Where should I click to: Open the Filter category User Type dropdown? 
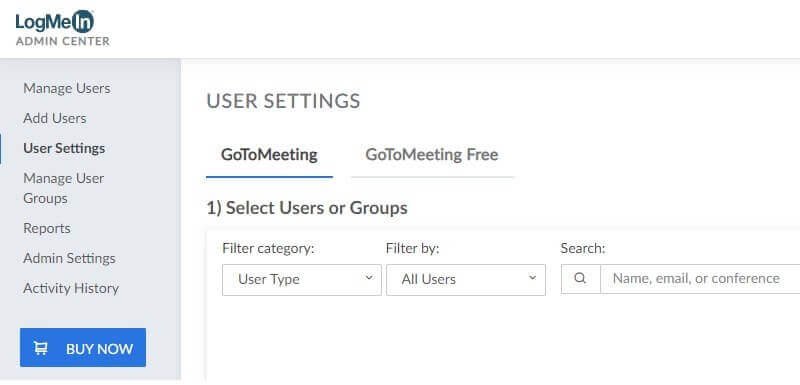302,279
